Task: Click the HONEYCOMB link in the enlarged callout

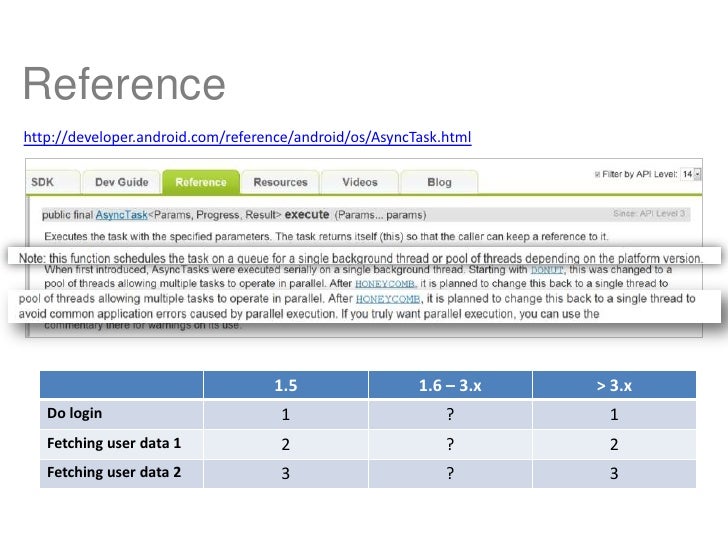Action: (388, 299)
